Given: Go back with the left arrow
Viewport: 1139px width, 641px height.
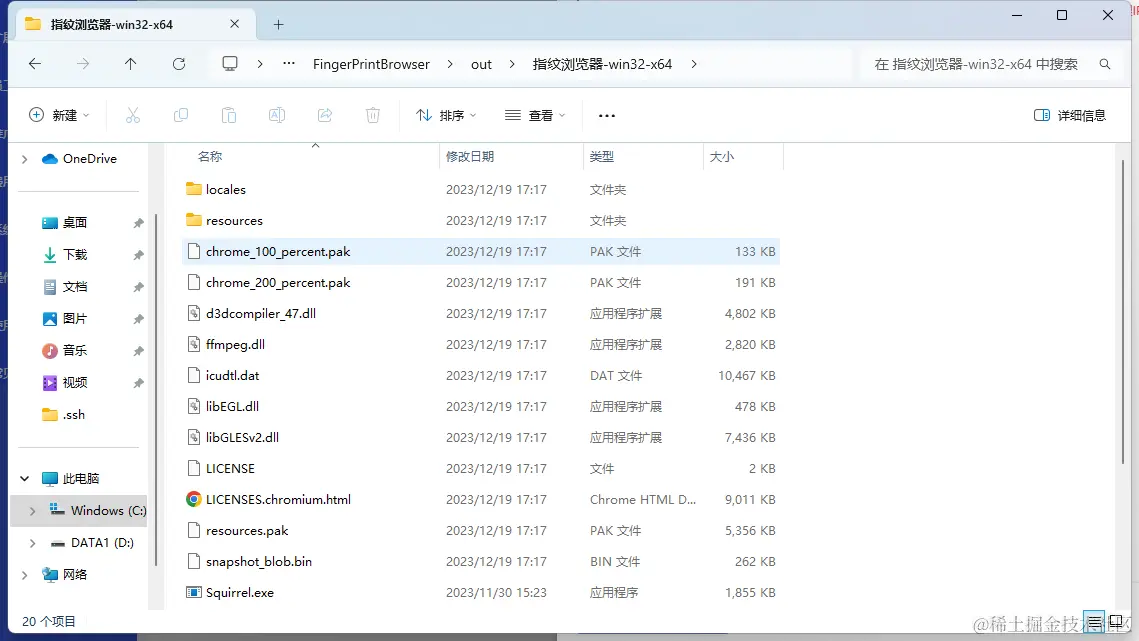Looking at the screenshot, I should point(35,64).
